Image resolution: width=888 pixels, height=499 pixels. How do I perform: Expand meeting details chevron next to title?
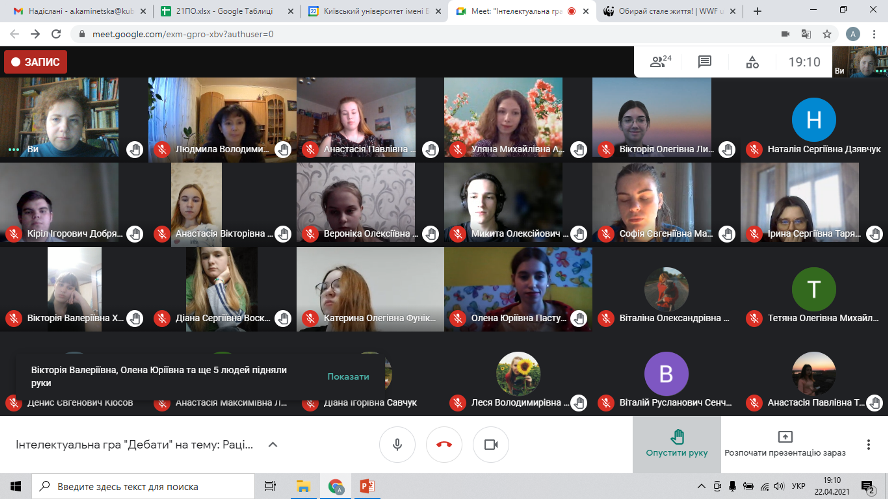[272, 445]
